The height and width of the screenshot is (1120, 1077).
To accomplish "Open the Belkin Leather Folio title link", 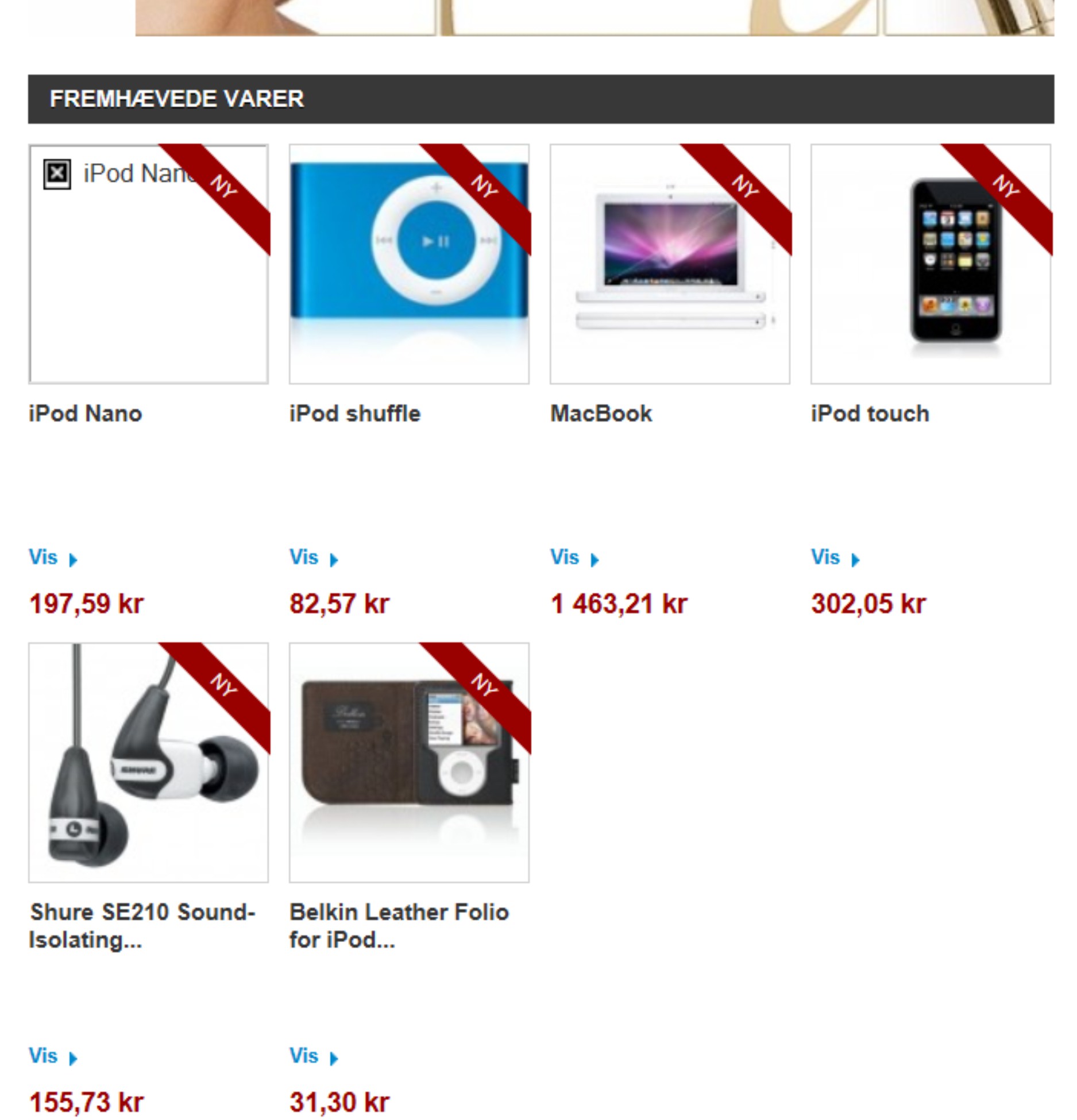I will click(x=399, y=926).
